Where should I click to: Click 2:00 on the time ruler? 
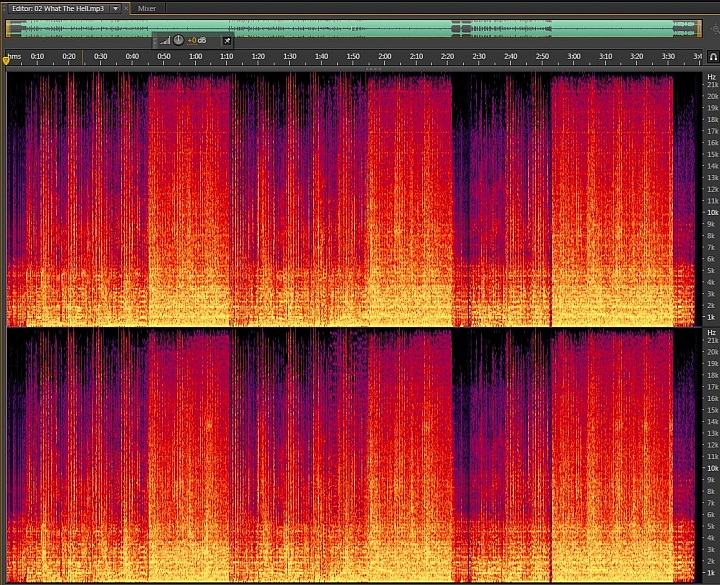[x=385, y=56]
